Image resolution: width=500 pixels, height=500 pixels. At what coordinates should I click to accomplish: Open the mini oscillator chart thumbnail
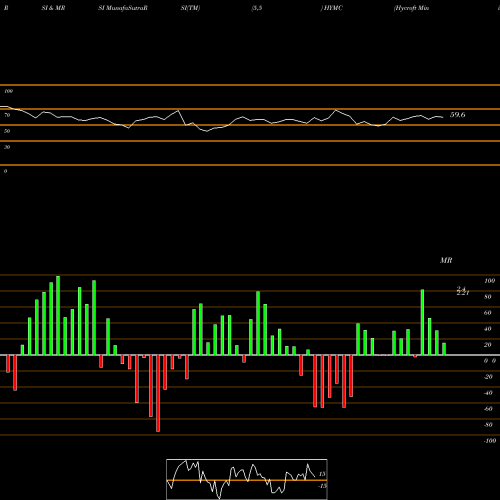247,479
